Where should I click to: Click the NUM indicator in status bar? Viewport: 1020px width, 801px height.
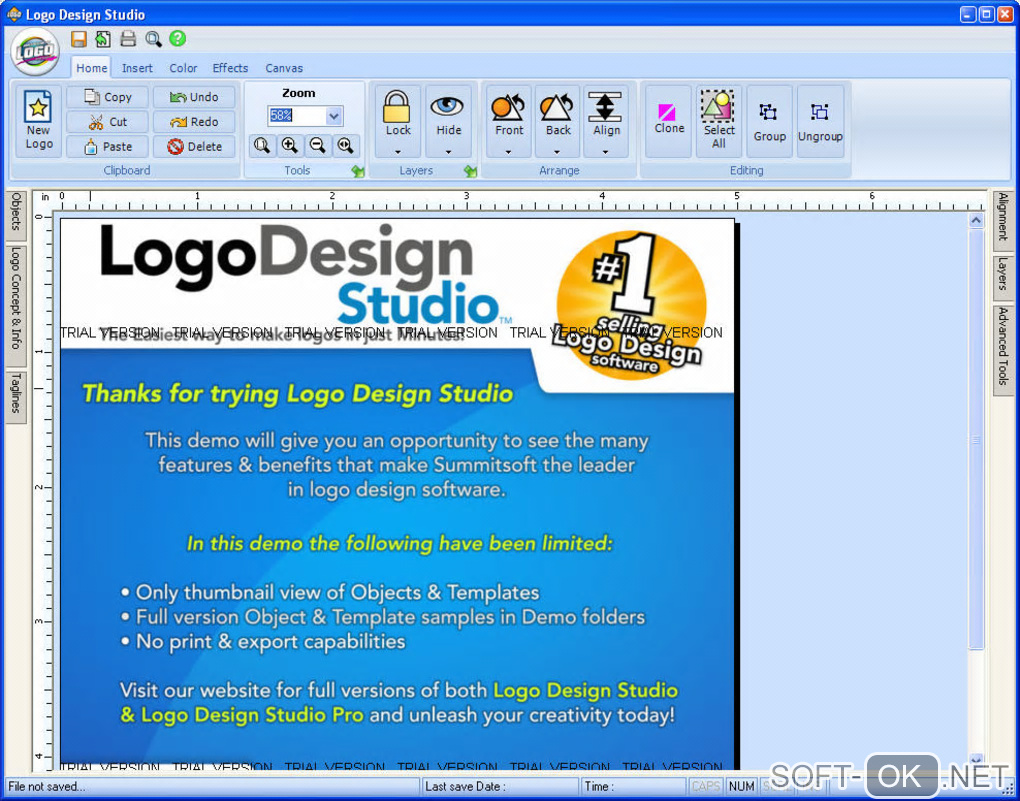(742, 787)
